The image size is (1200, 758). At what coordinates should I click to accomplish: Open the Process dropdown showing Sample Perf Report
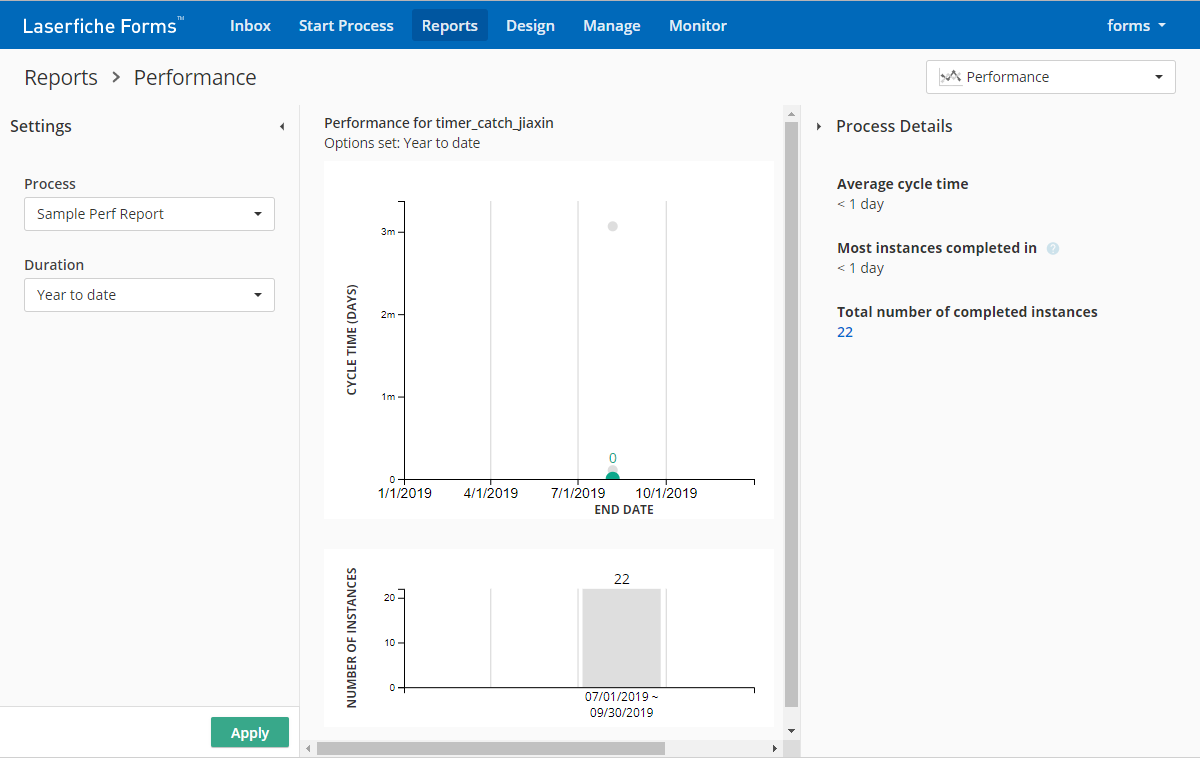pos(149,214)
